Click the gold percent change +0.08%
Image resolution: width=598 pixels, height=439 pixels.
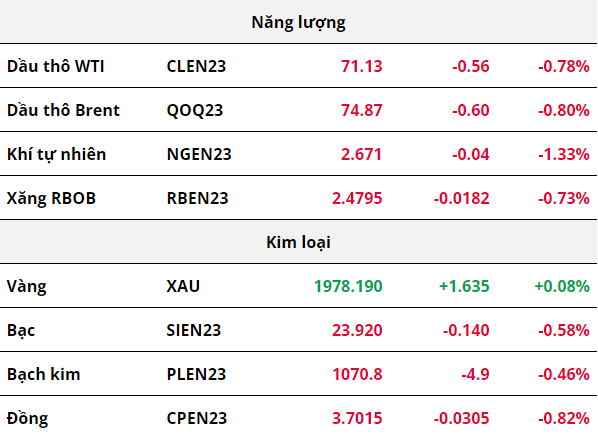tap(562, 286)
